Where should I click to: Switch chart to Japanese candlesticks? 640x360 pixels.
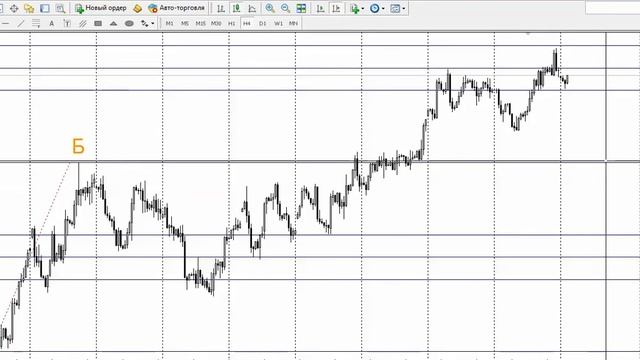click(x=236, y=8)
